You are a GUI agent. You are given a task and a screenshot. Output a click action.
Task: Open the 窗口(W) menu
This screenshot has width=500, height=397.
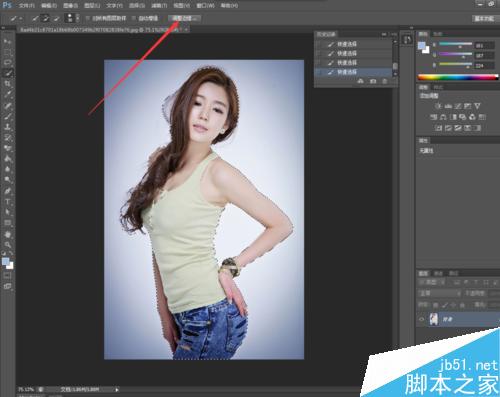[x=205, y=6]
